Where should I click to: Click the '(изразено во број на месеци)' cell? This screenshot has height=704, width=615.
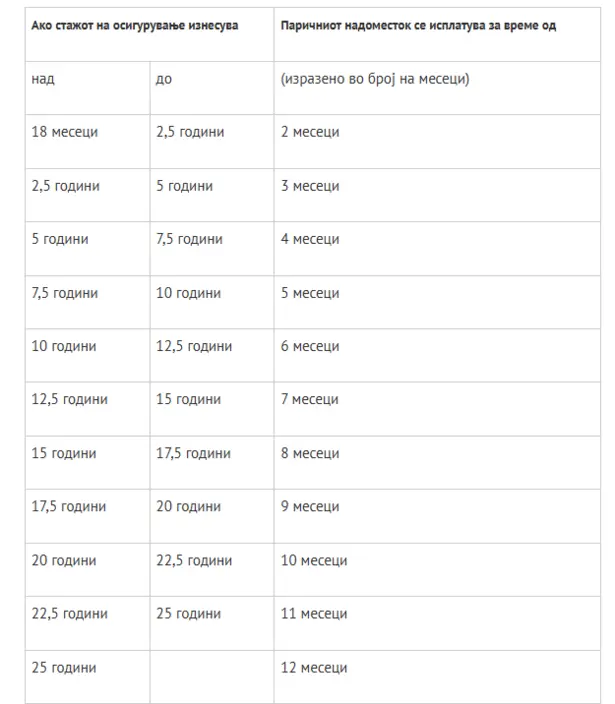tap(437, 88)
